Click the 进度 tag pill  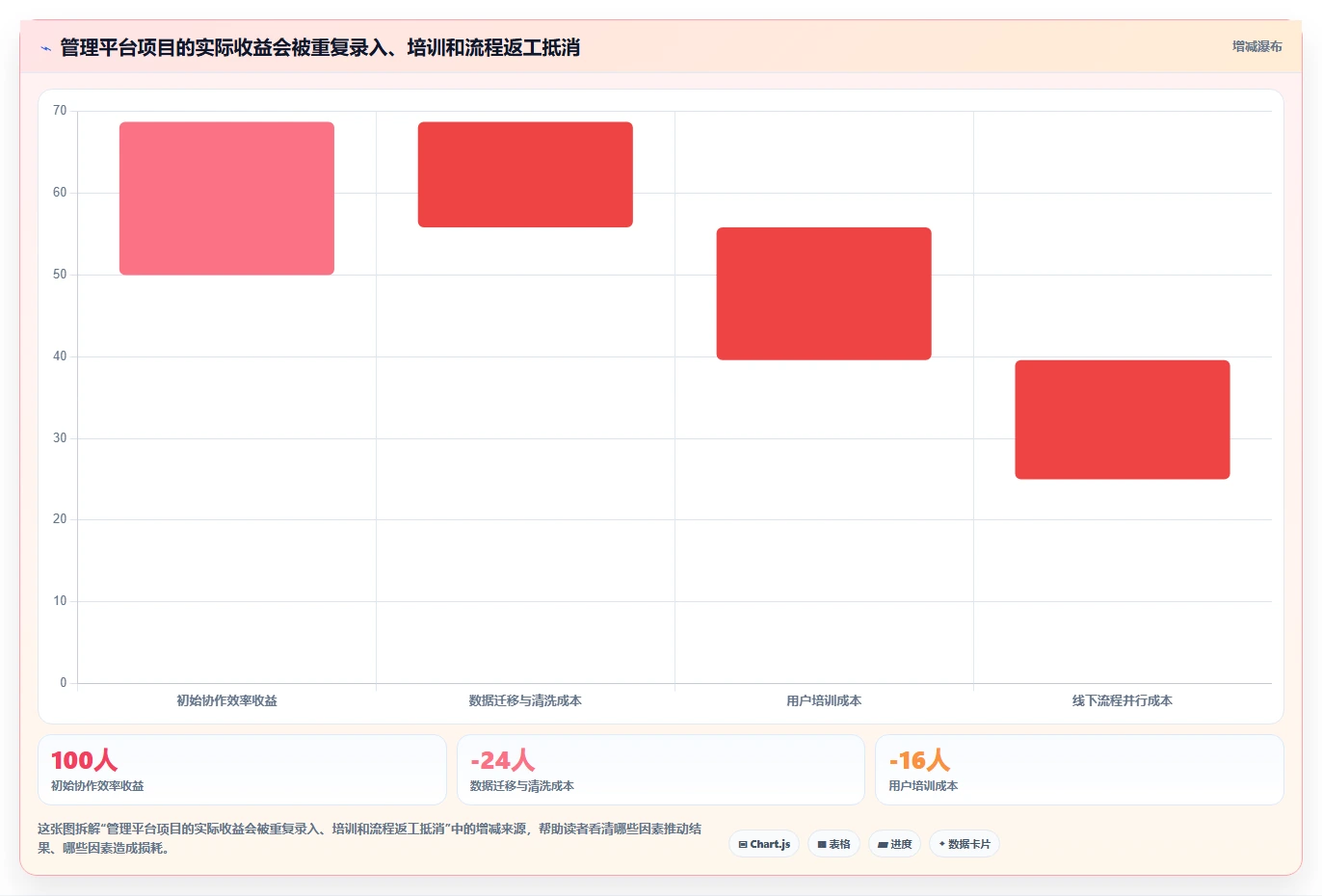(x=894, y=844)
